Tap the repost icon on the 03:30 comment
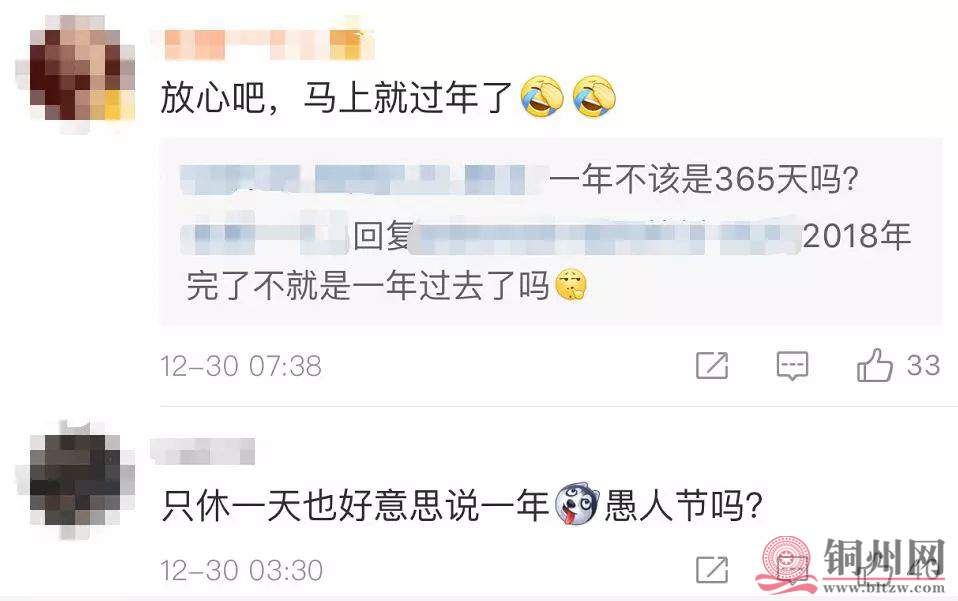Image resolution: width=958 pixels, height=601 pixels. [x=712, y=569]
